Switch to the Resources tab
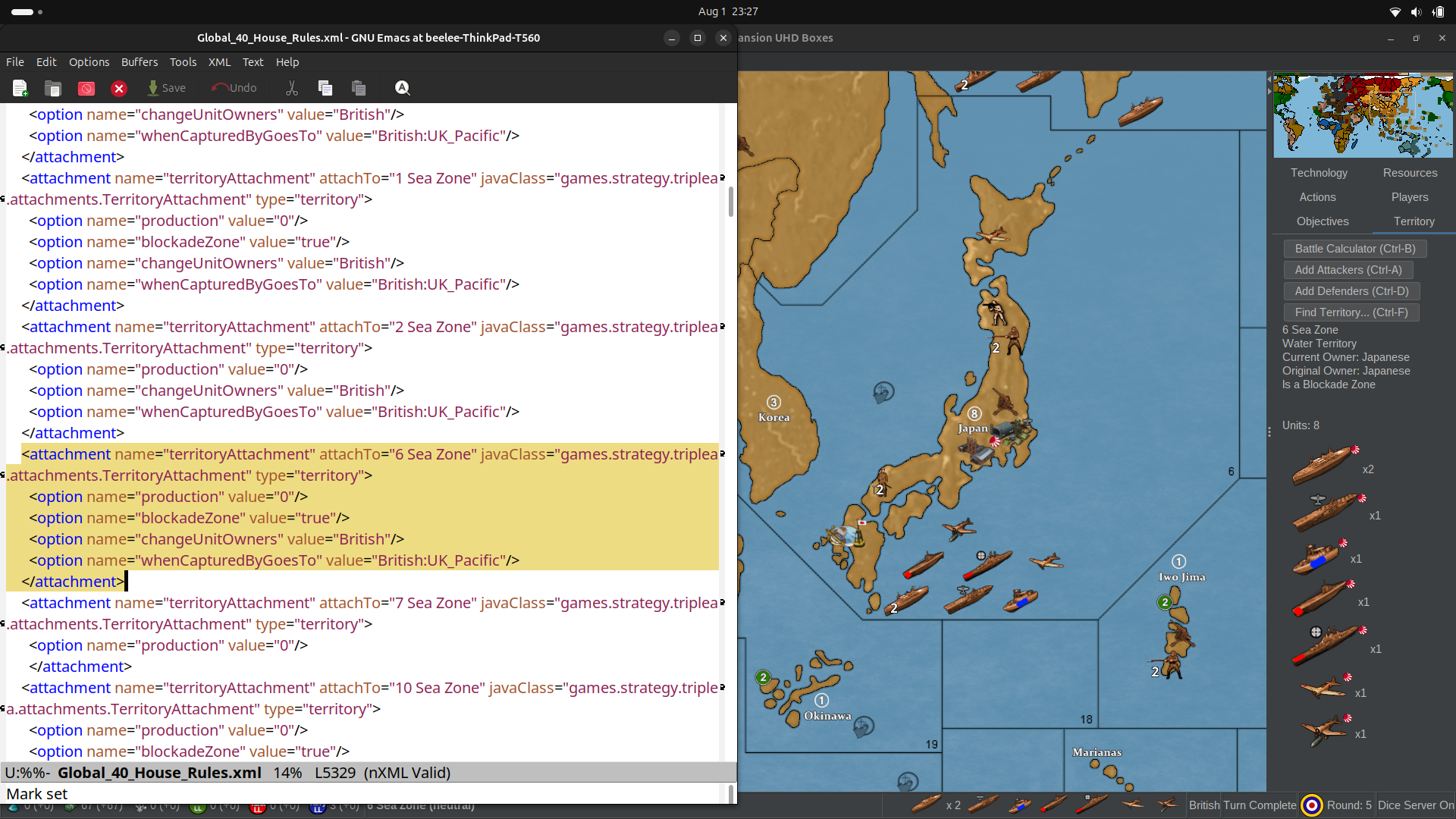The image size is (1456, 819). coord(1410,173)
